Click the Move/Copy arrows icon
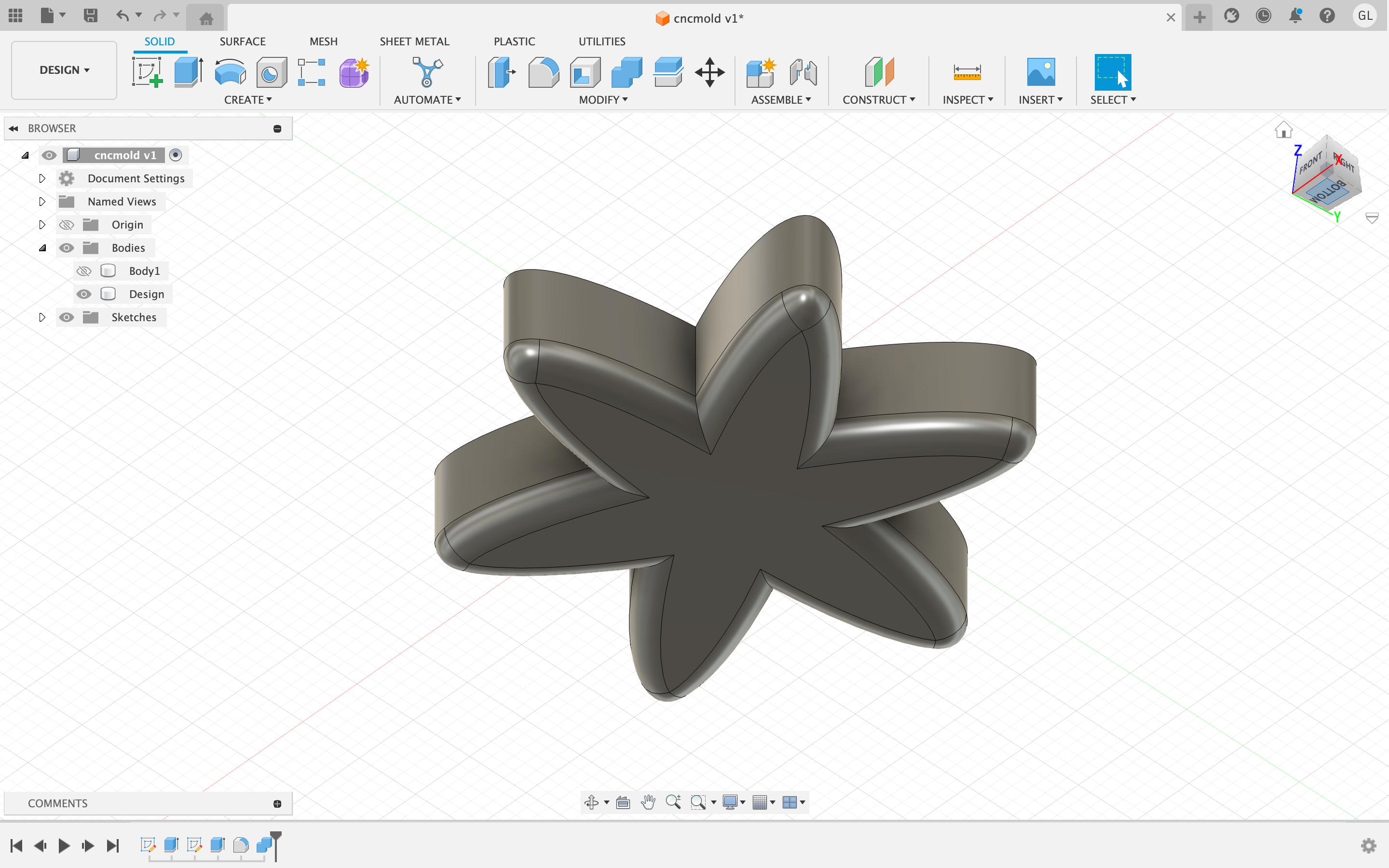 point(709,72)
